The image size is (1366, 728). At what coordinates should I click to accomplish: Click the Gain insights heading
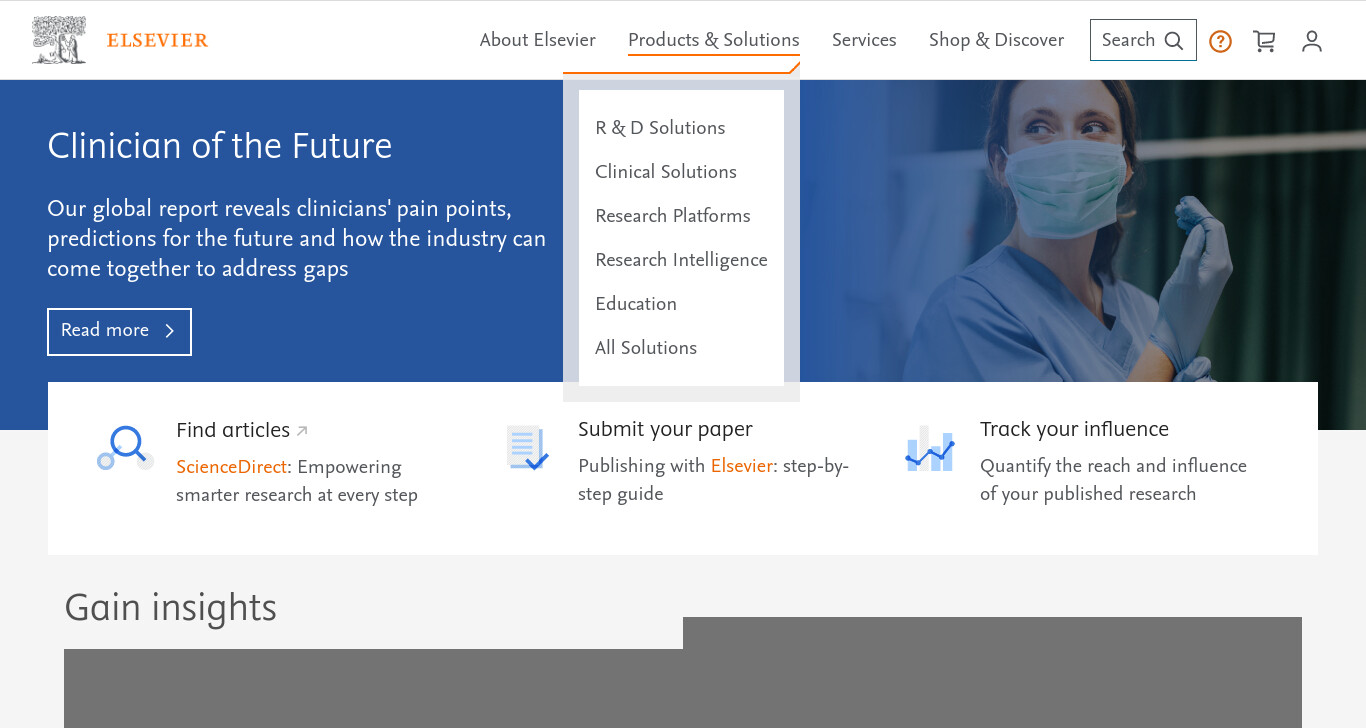point(171,608)
